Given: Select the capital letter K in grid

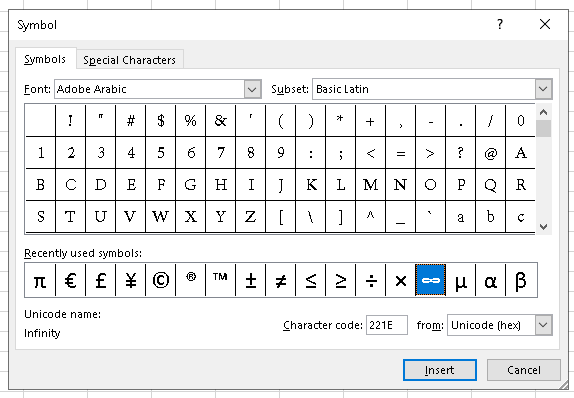Looking at the screenshot, I should click(310, 185).
